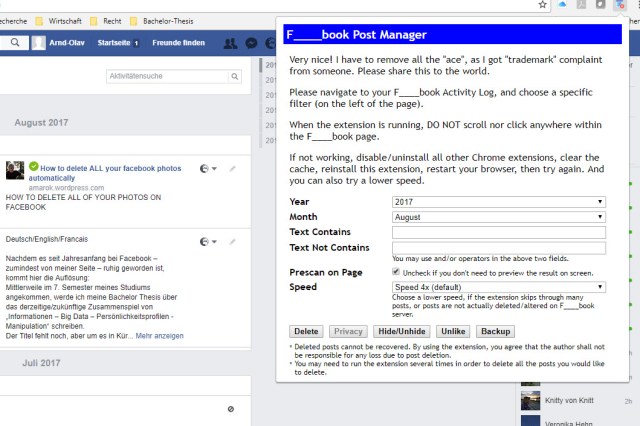
Task: Uncheck the Prescan on Page checkbox
Action: click(397, 271)
